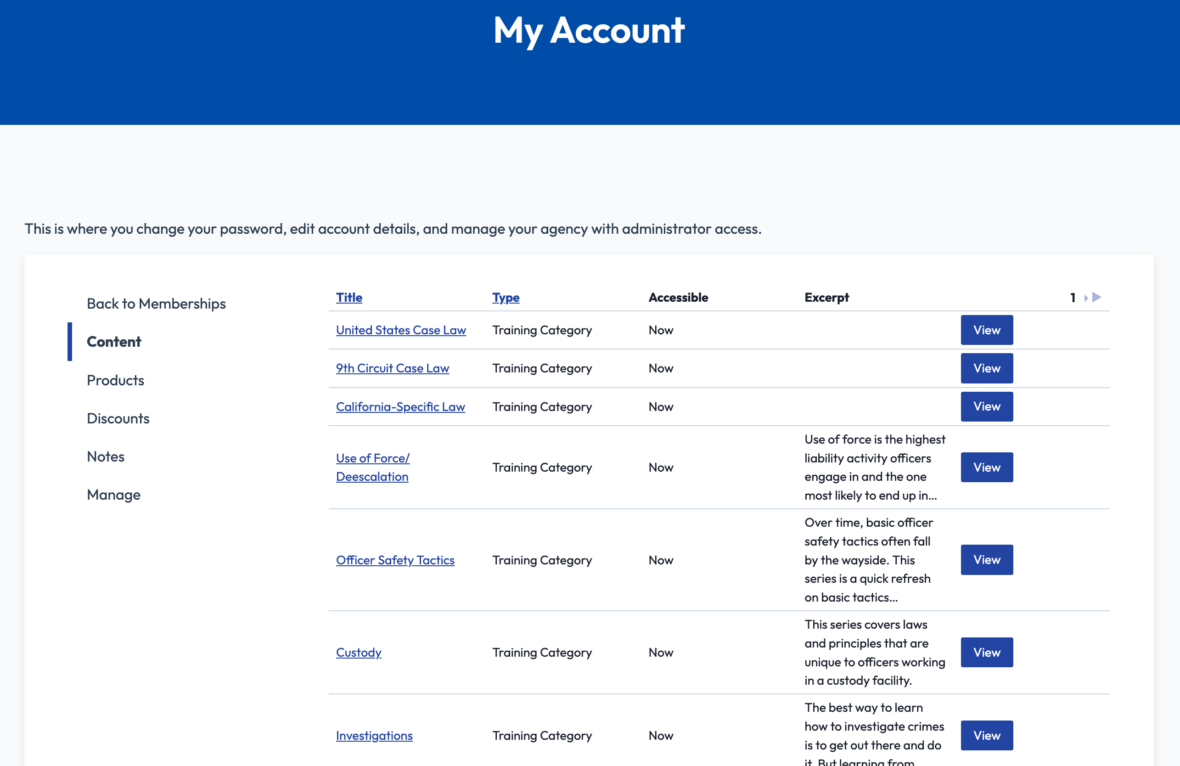Viewport: 1180px width, 766px height.
Task: Sort the table by Type column
Action: point(506,297)
